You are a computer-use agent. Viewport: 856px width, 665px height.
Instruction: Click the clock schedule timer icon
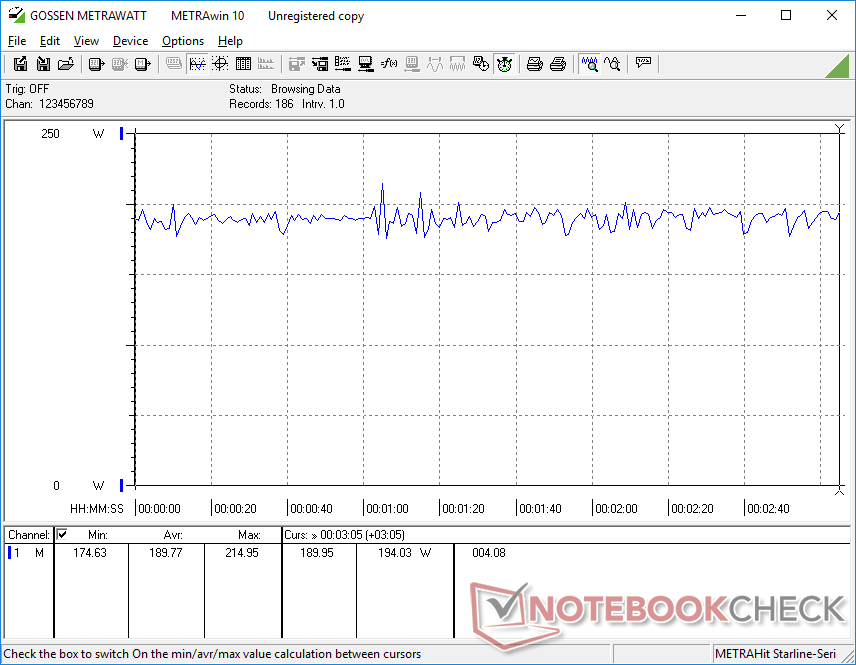click(x=480, y=64)
